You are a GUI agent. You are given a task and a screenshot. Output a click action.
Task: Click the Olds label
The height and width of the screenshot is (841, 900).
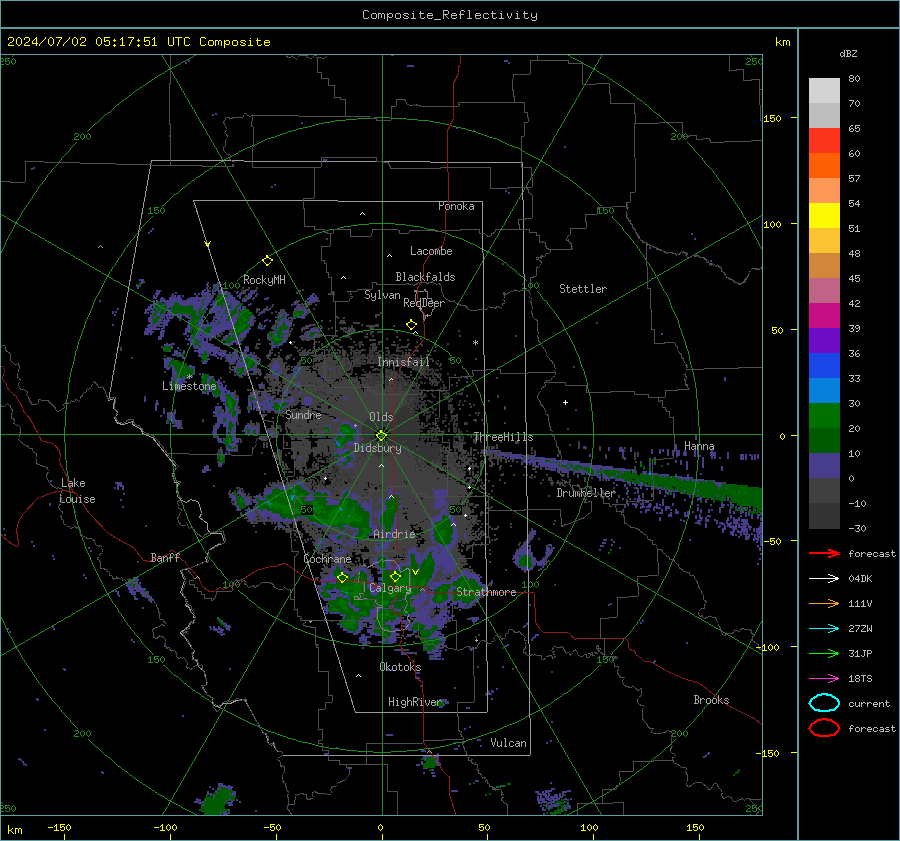pyautogui.click(x=381, y=417)
